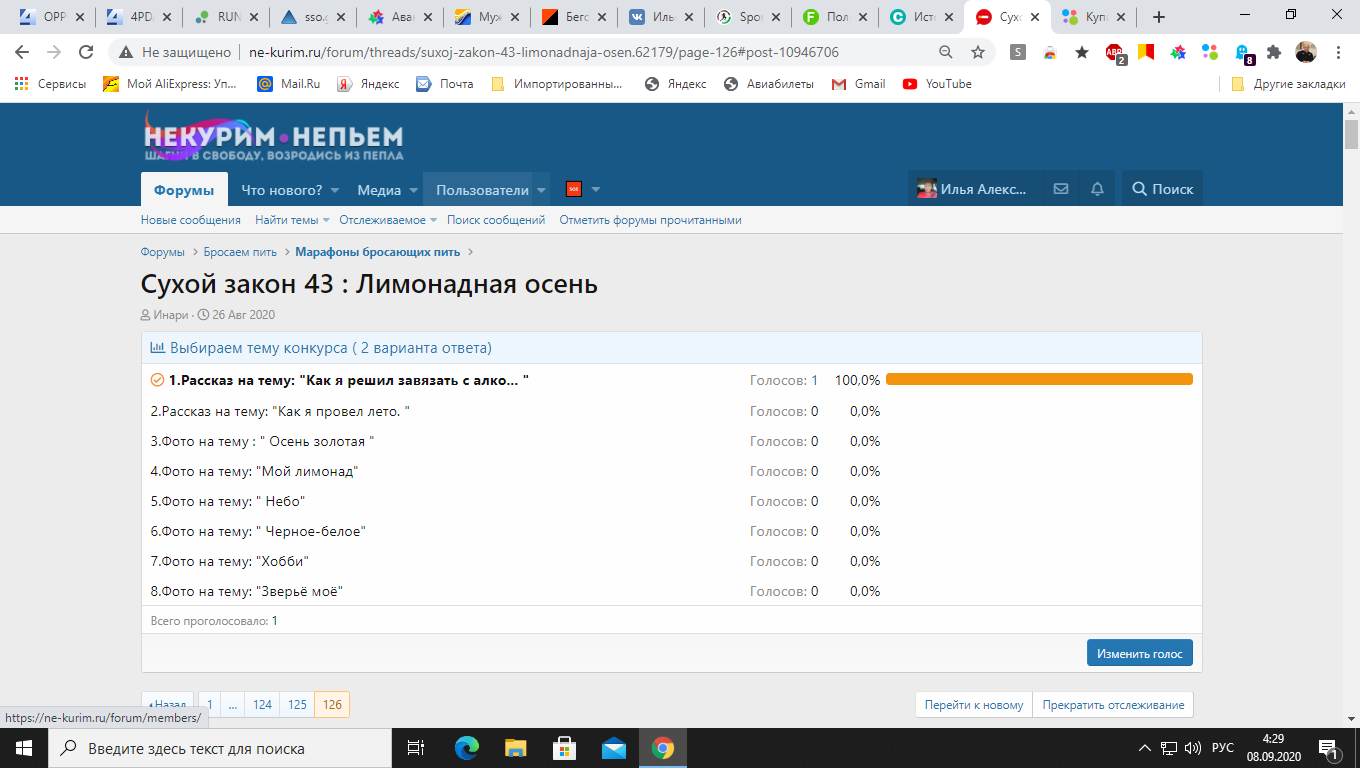Open the Extensions puzzle menu
The image size is (1360, 768).
pyautogui.click(x=1274, y=52)
